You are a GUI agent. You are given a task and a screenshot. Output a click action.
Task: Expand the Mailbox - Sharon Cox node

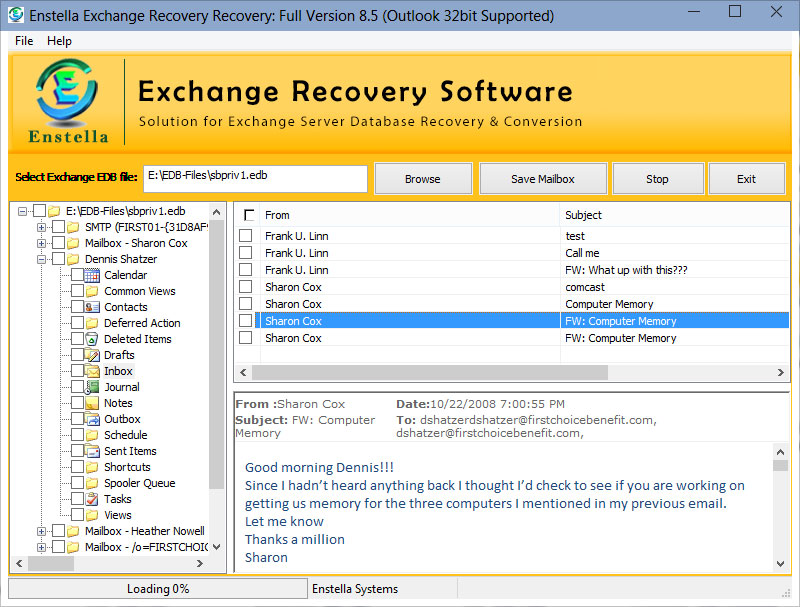pyautogui.click(x=41, y=243)
